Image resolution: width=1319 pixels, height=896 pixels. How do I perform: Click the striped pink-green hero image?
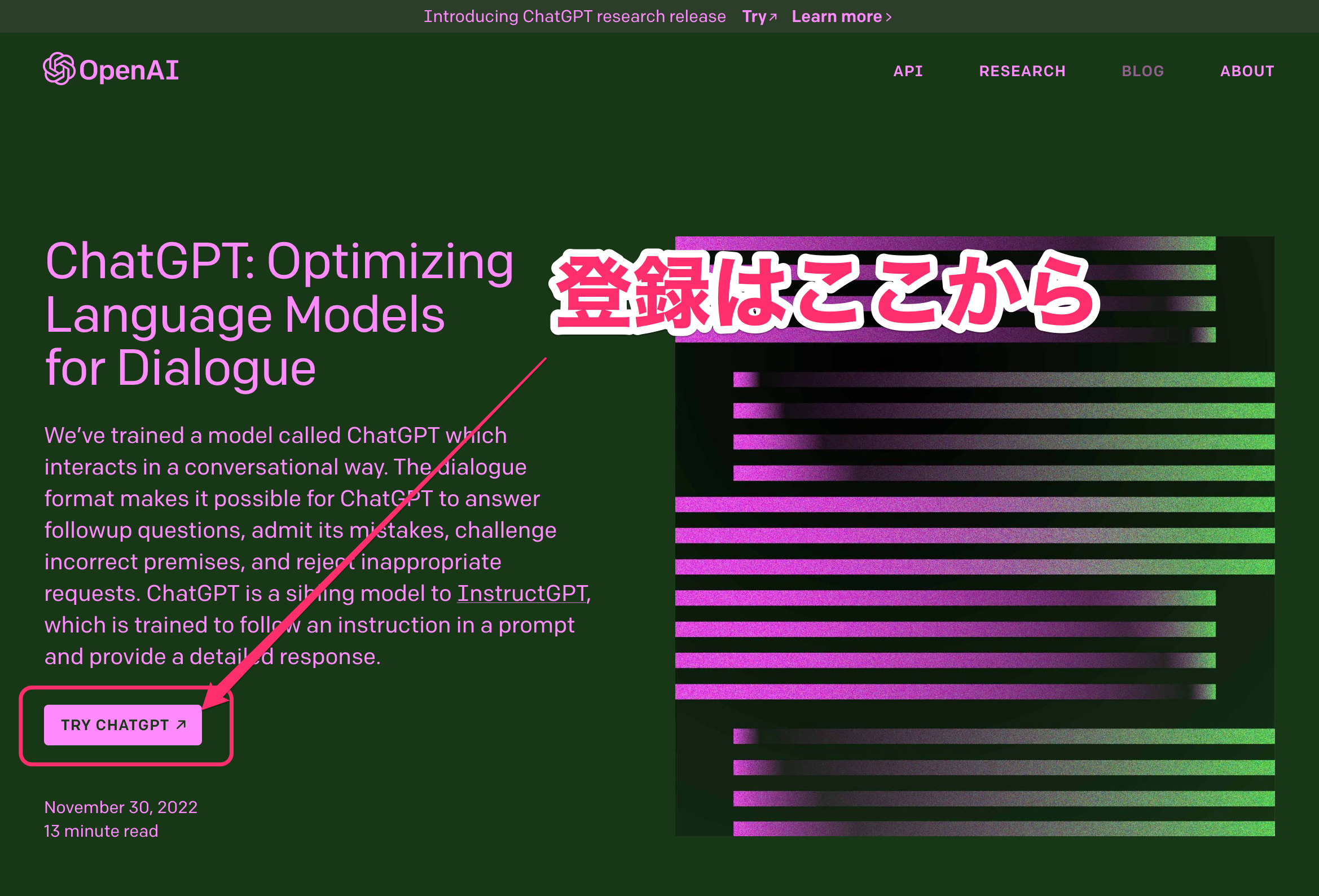coord(974,568)
